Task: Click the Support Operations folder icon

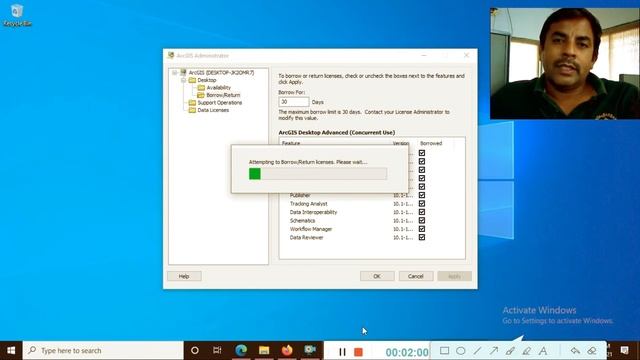Action: [x=192, y=102]
